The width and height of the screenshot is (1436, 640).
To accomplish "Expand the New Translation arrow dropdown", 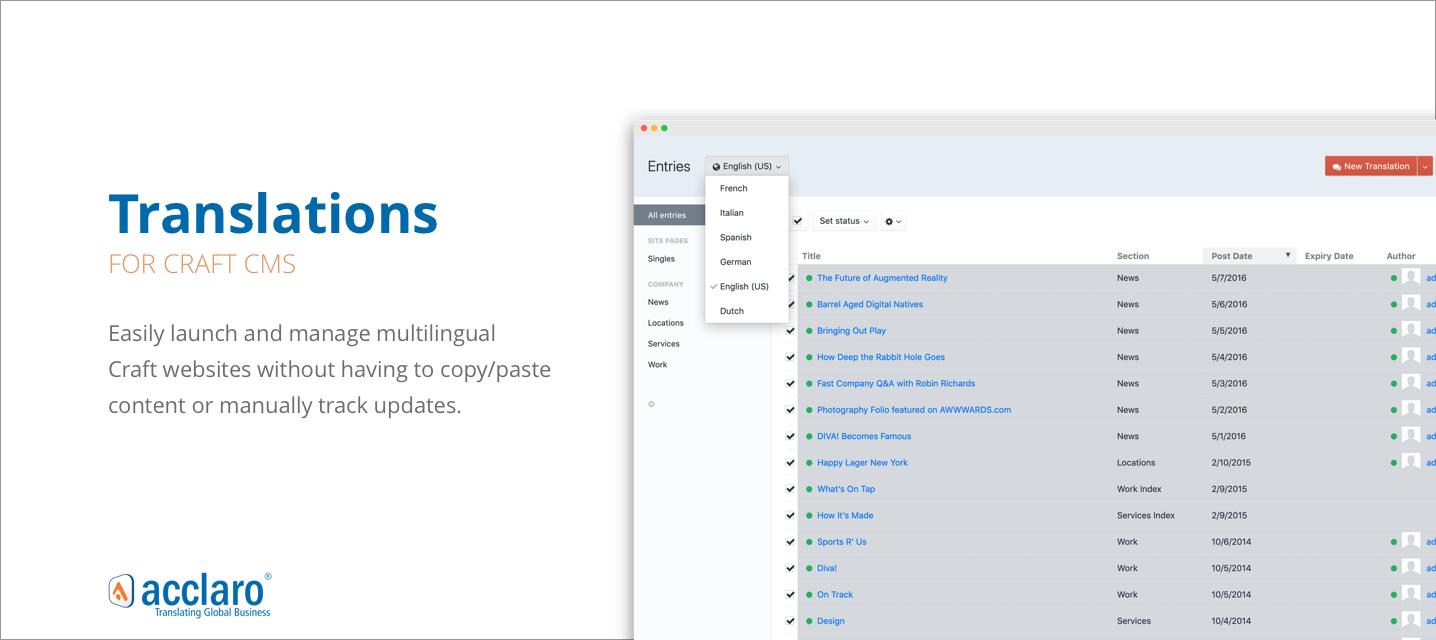I will pyautogui.click(x=1425, y=166).
